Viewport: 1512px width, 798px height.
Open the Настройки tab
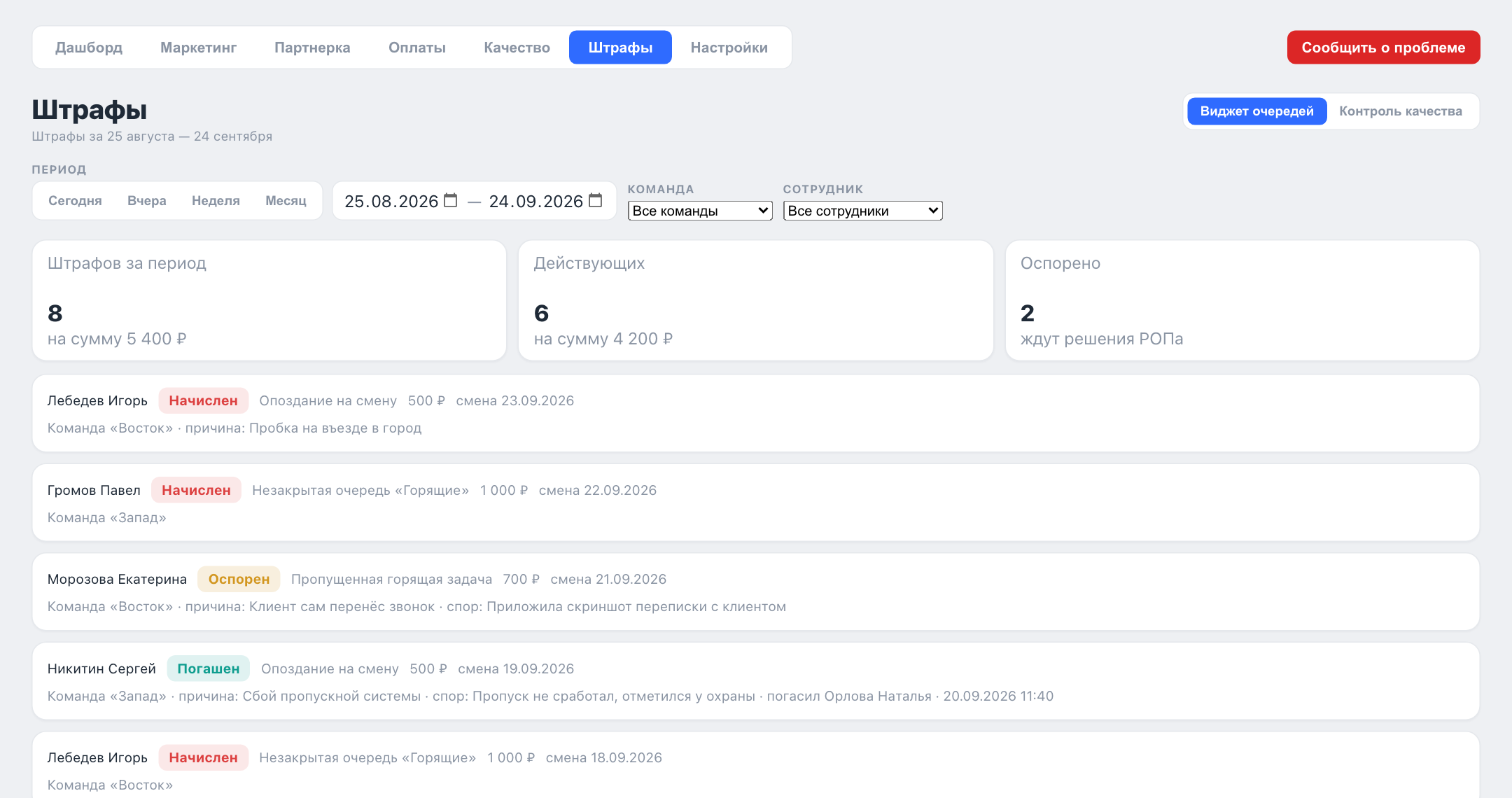click(729, 48)
